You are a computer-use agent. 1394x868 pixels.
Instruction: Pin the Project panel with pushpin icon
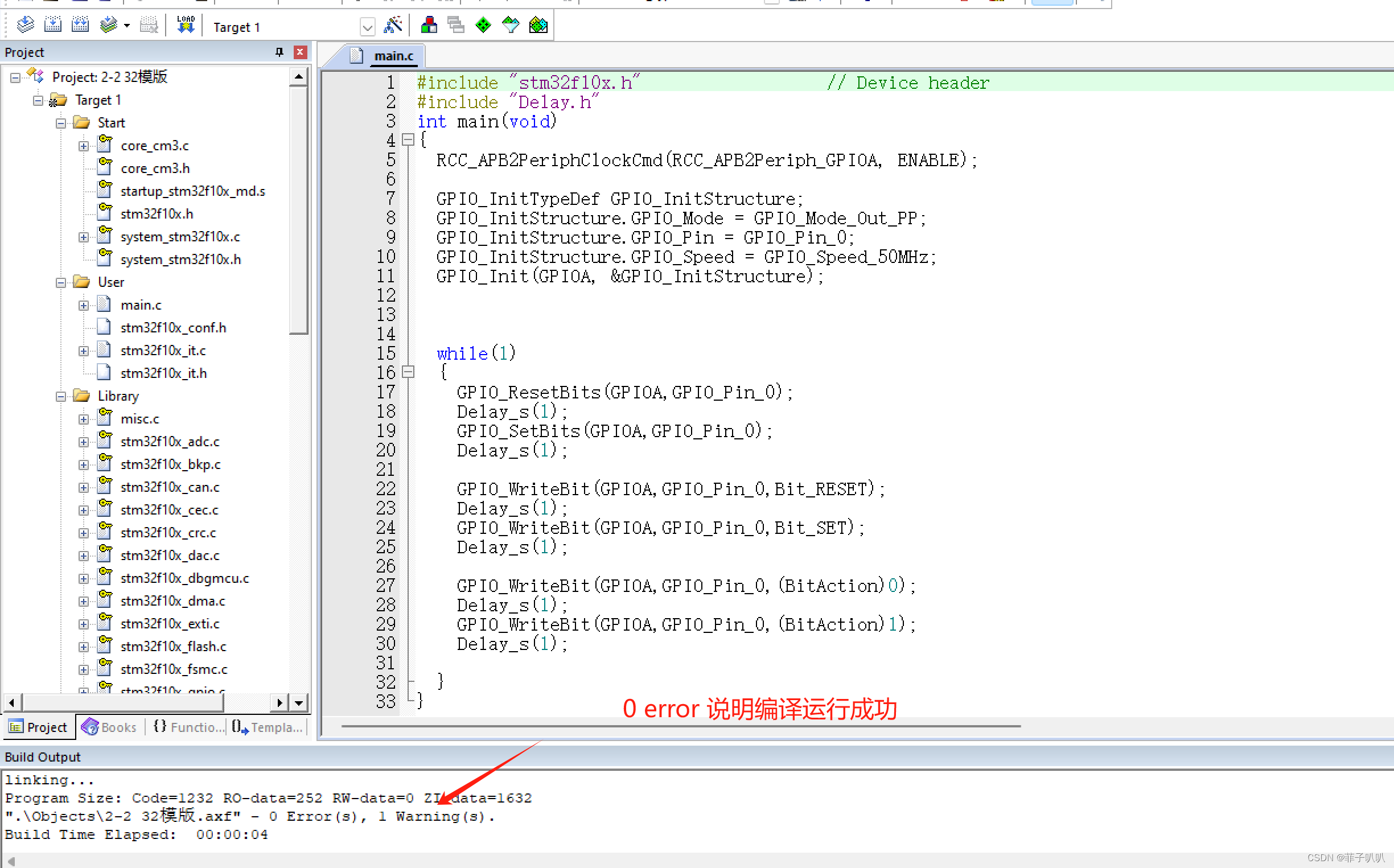279,52
